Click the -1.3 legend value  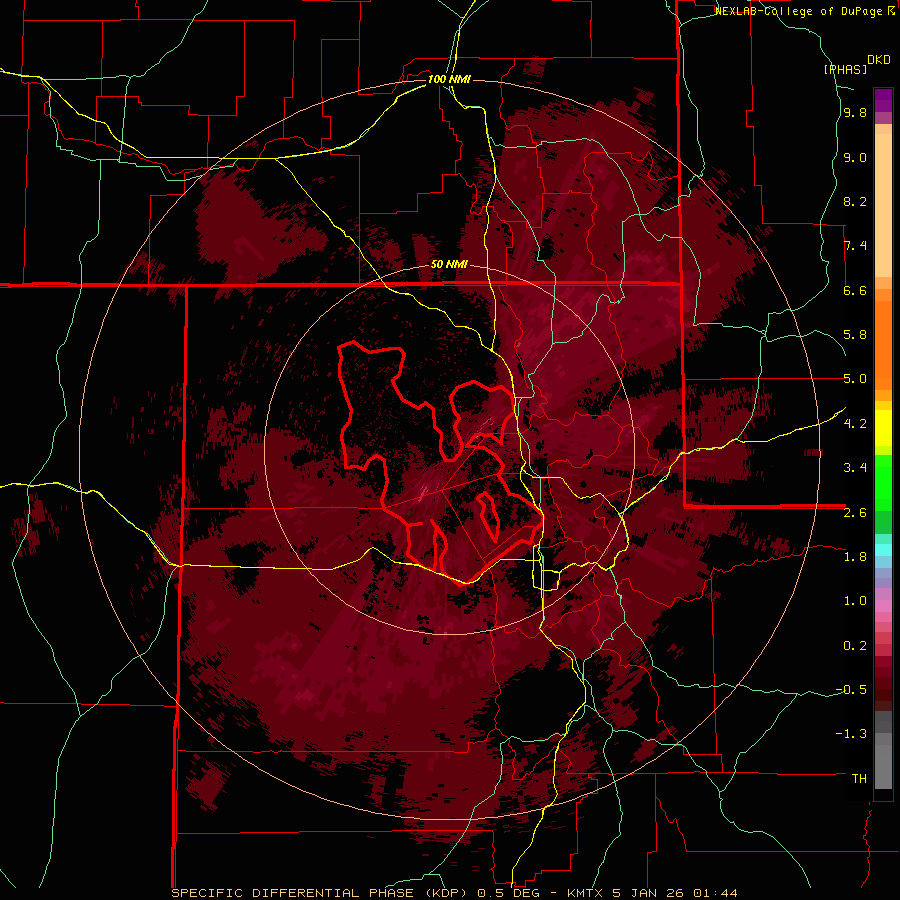point(851,734)
